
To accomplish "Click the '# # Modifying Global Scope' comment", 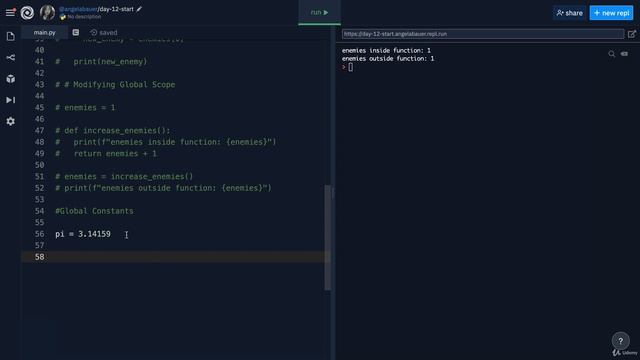I will pos(115,84).
